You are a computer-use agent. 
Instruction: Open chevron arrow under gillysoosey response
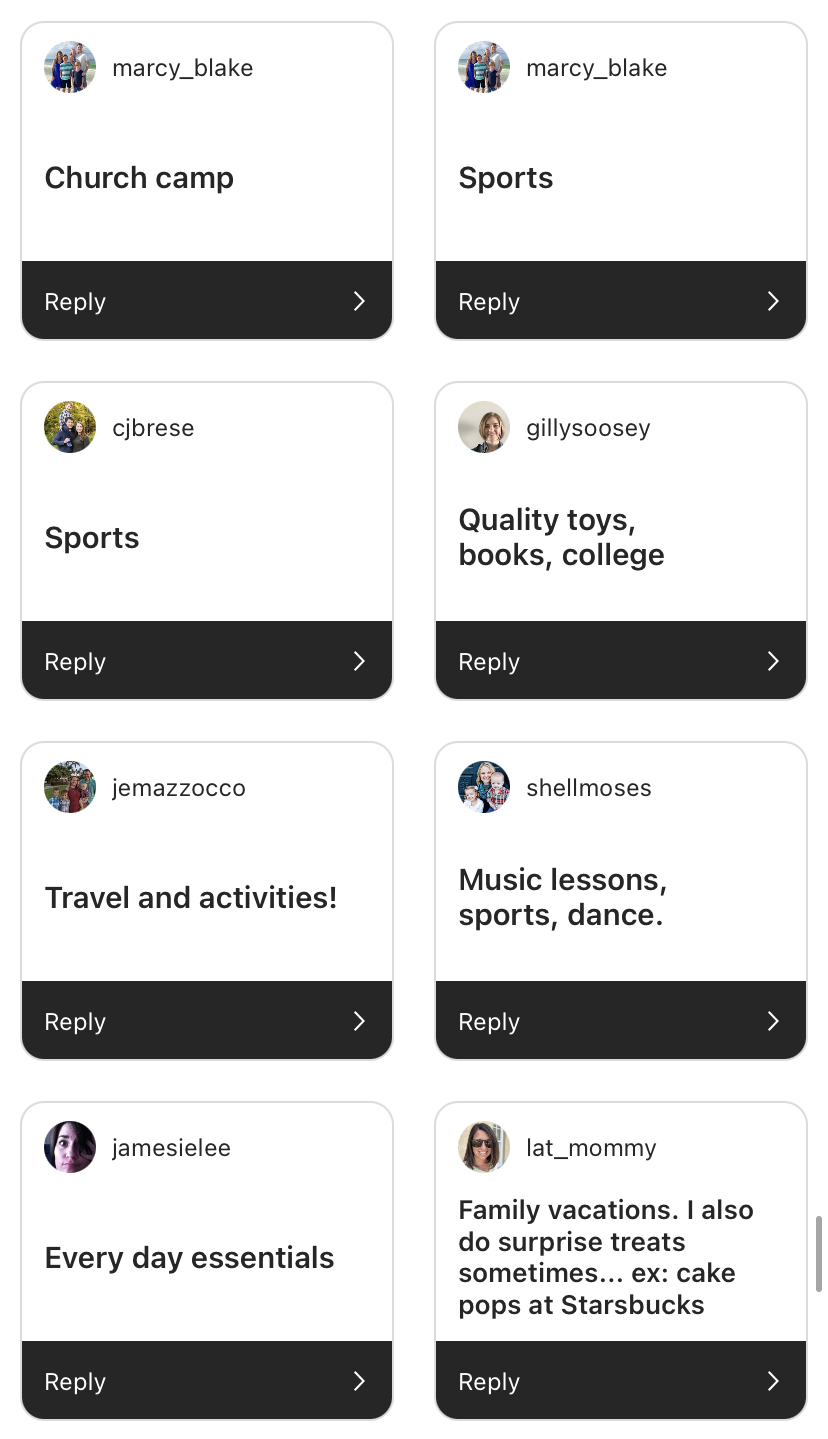(773, 661)
